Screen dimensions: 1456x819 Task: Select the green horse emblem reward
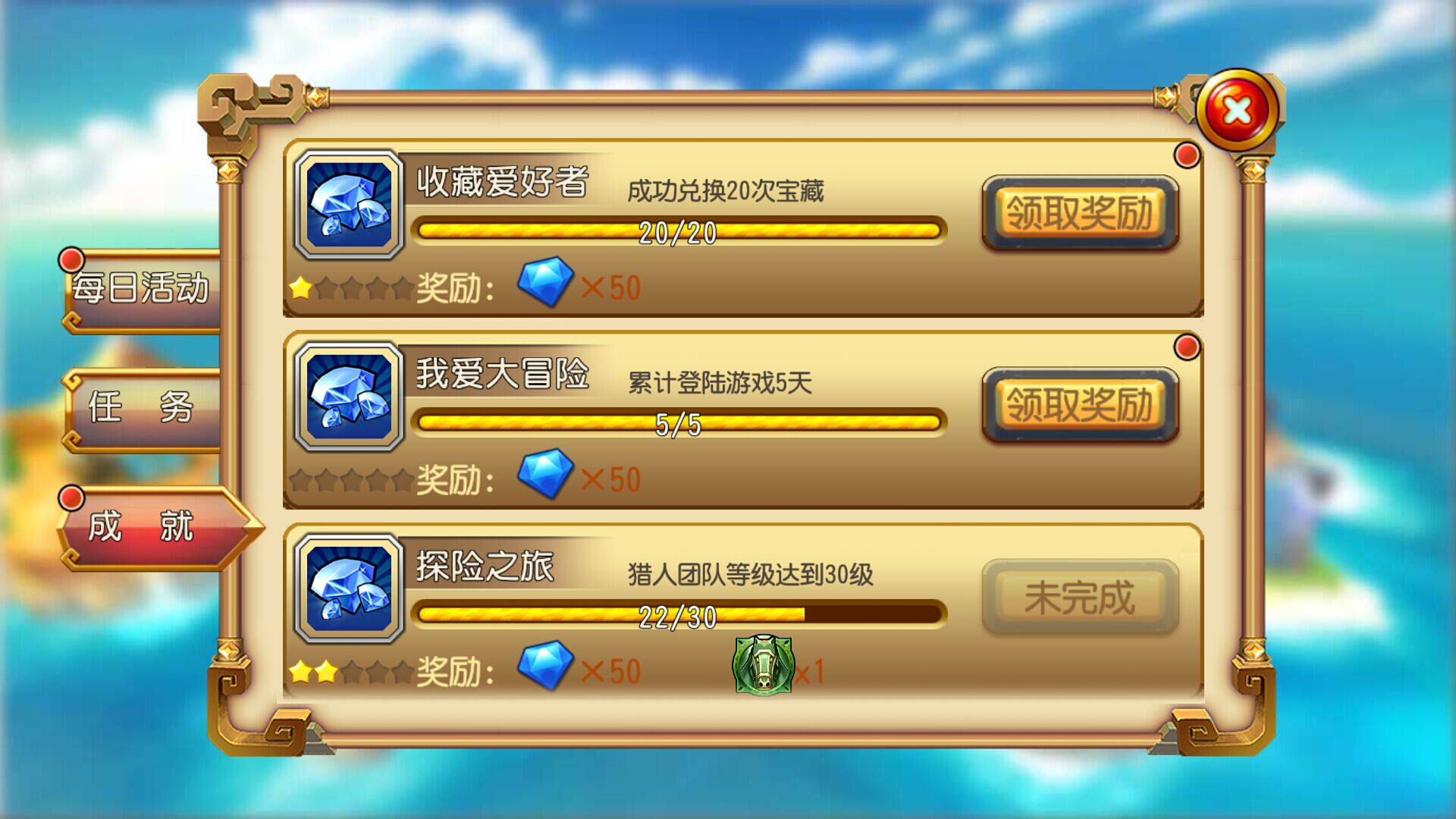[764, 665]
